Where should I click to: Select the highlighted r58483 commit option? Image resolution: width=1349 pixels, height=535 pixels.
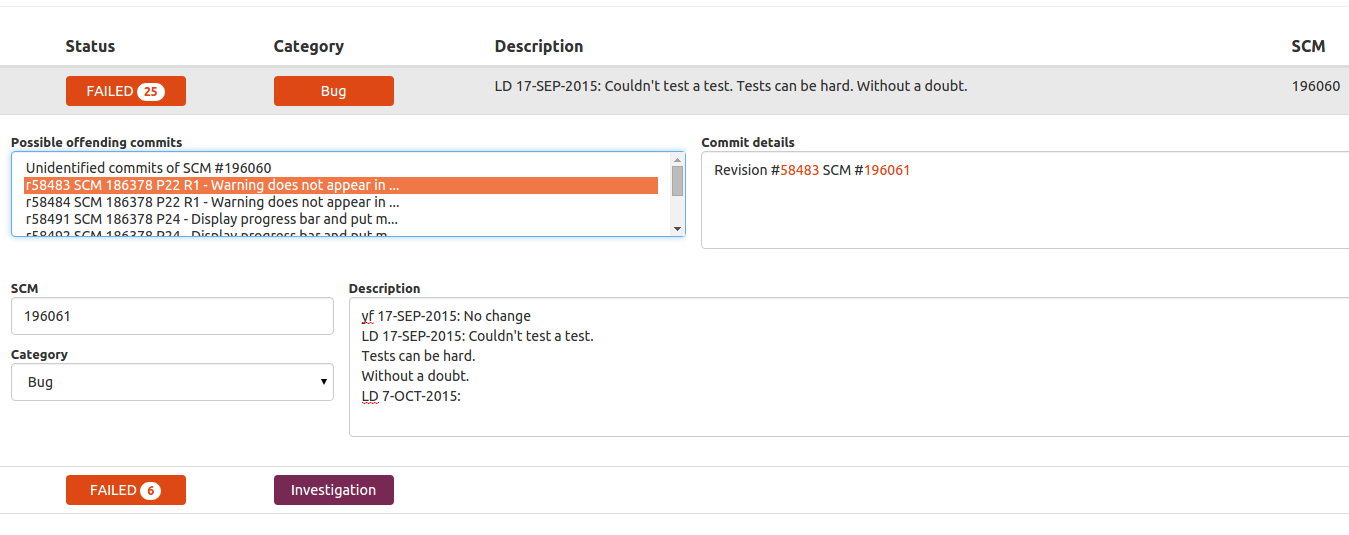213,185
